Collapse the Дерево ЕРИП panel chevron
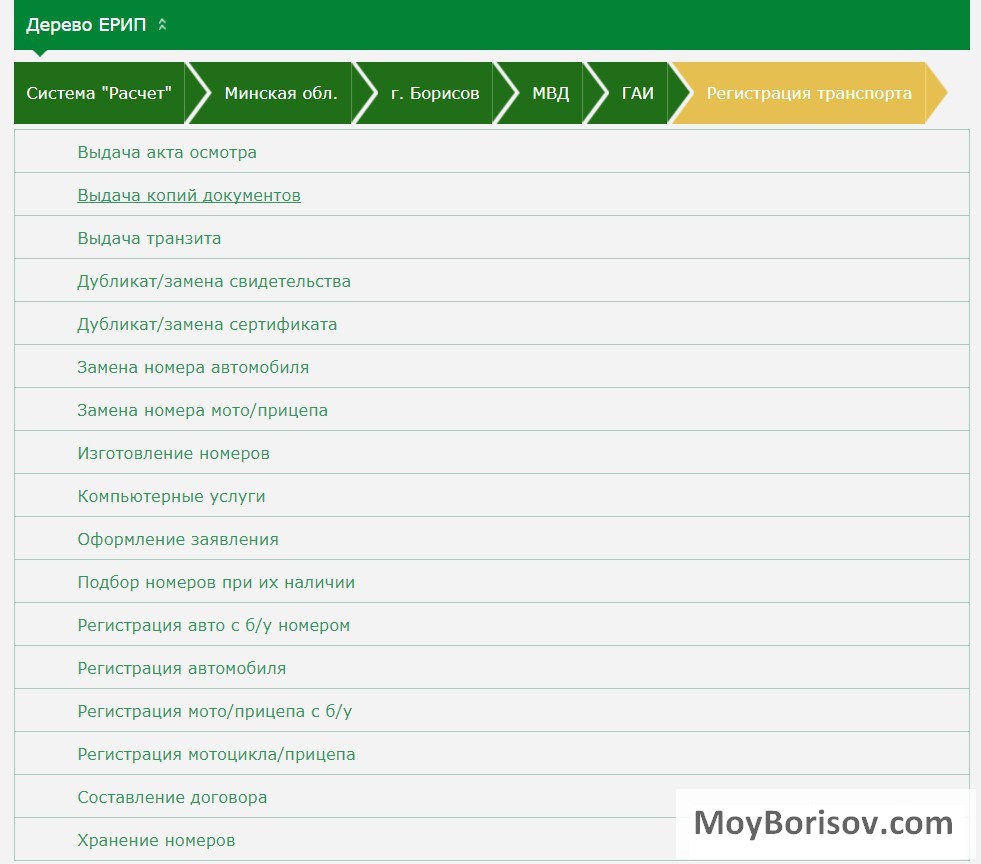 coord(162,25)
